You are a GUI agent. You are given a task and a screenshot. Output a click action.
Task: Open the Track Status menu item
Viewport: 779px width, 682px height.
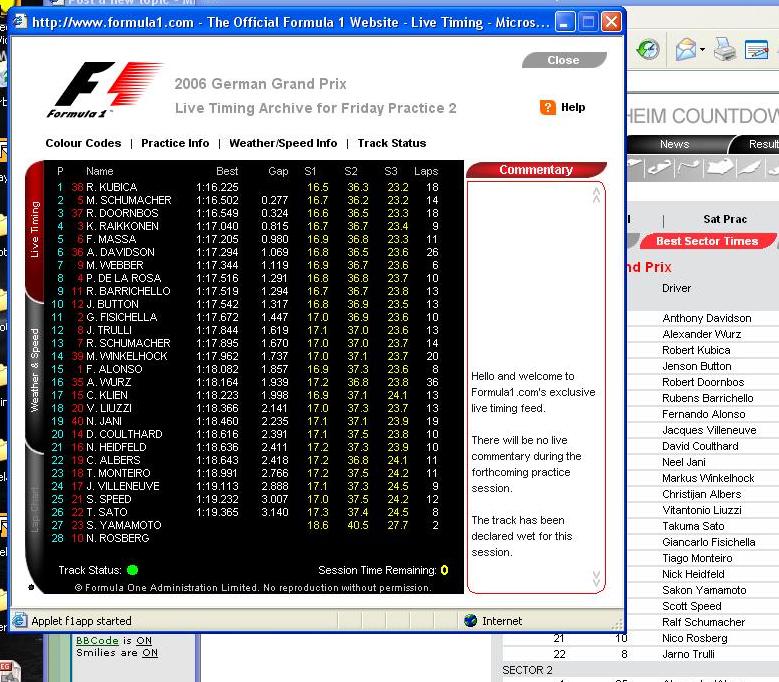coord(392,143)
